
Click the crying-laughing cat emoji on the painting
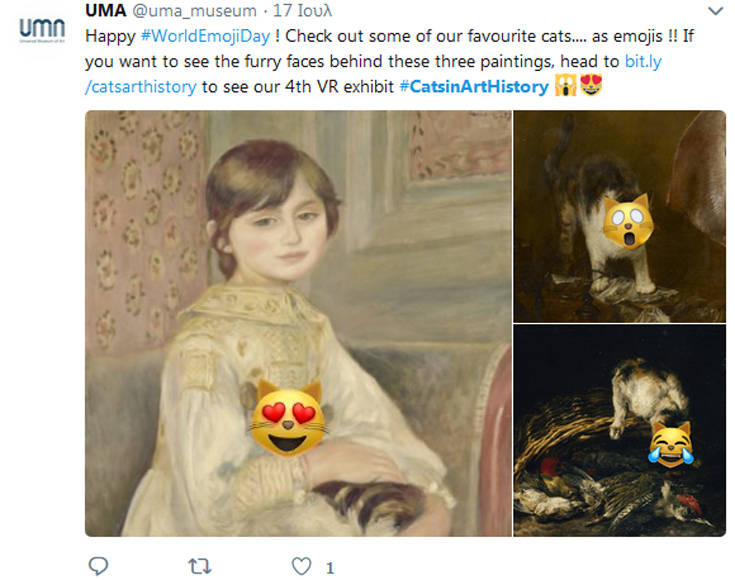[x=672, y=445]
